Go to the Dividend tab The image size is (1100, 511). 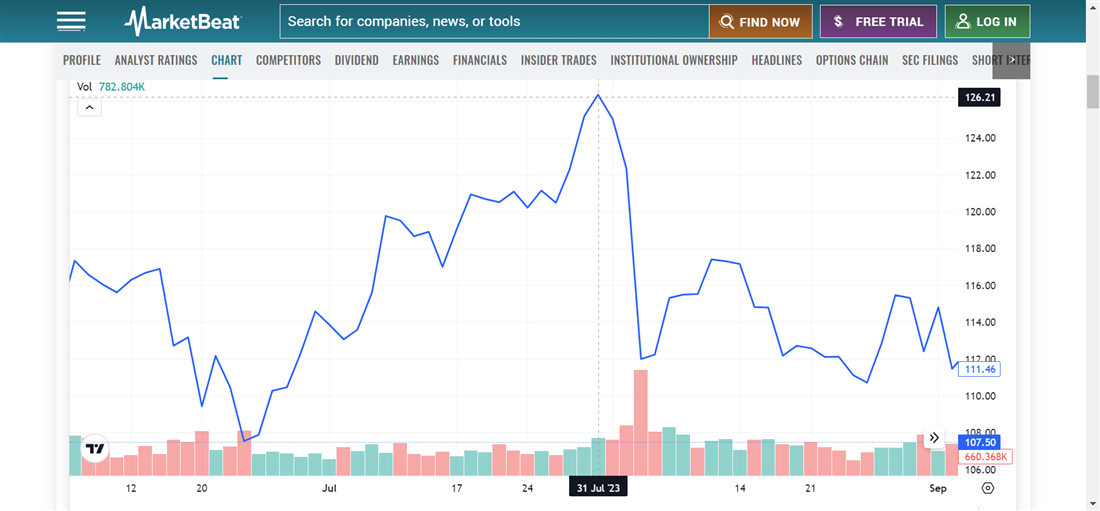pyautogui.click(x=357, y=60)
